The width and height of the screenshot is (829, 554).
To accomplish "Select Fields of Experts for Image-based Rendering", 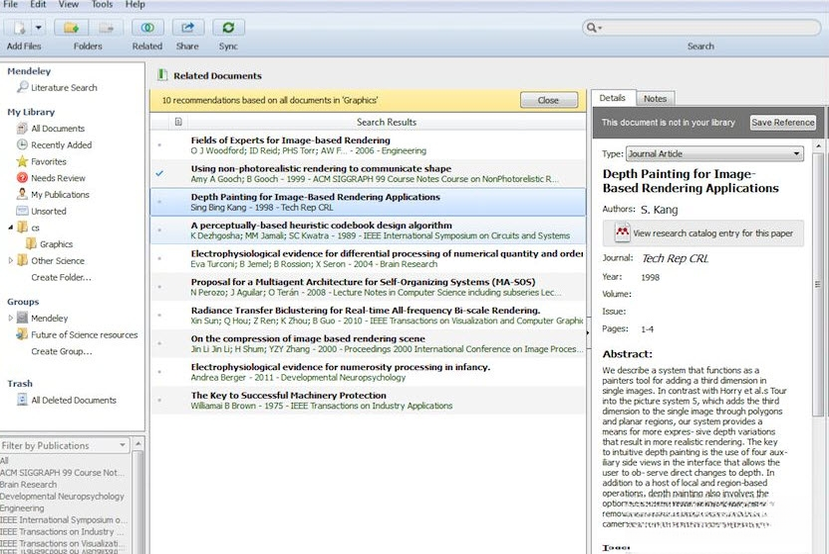I will pos(369,145).
